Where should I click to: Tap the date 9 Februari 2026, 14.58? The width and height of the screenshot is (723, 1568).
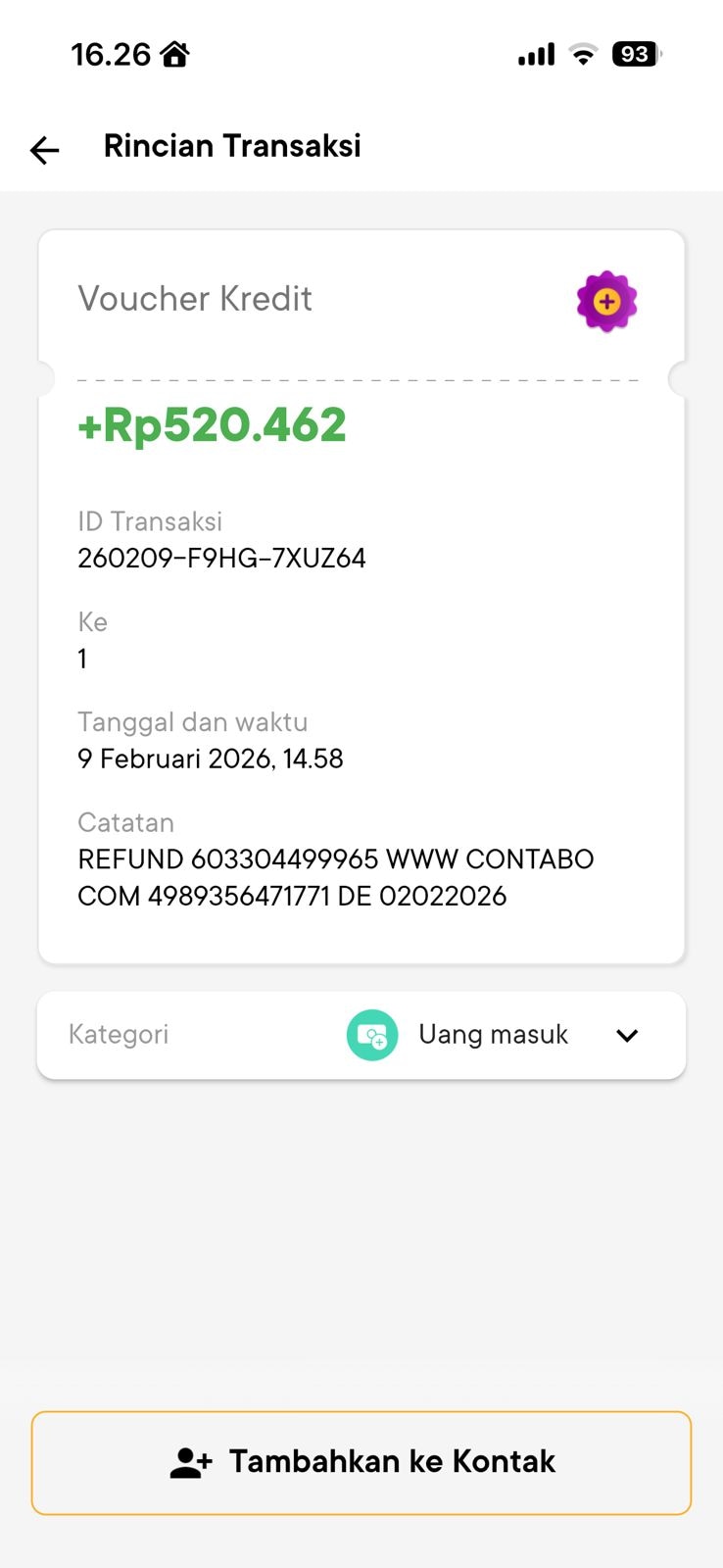(x=211, y=759)
